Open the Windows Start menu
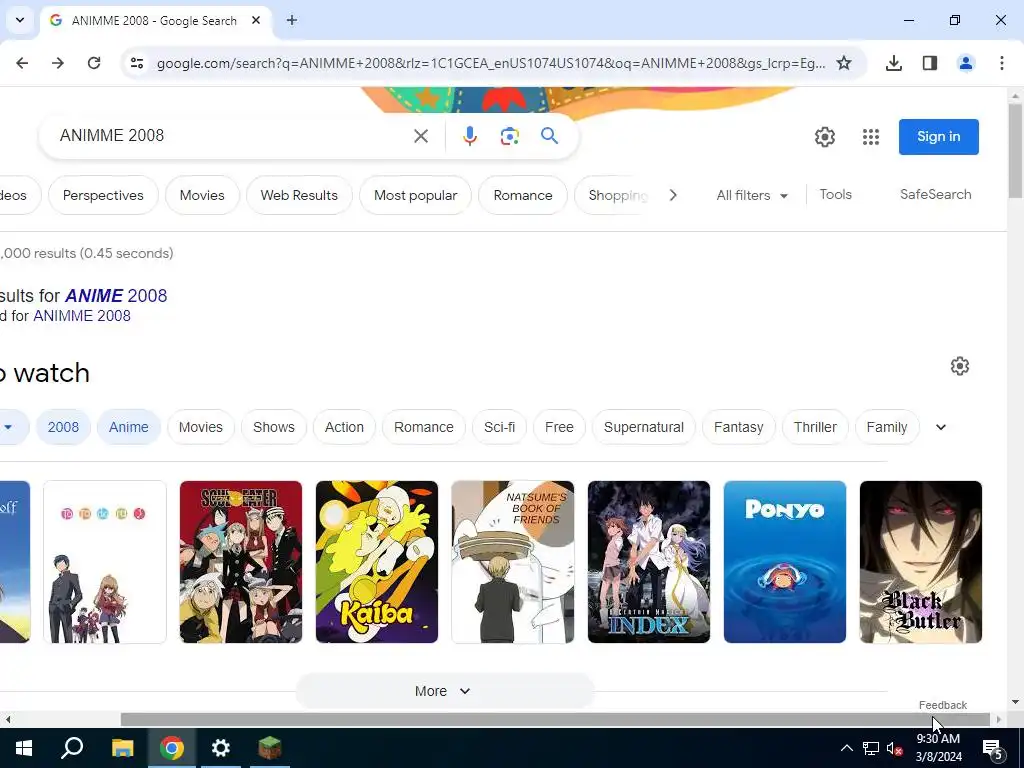 pyautogui.click(x=24, y=748)
